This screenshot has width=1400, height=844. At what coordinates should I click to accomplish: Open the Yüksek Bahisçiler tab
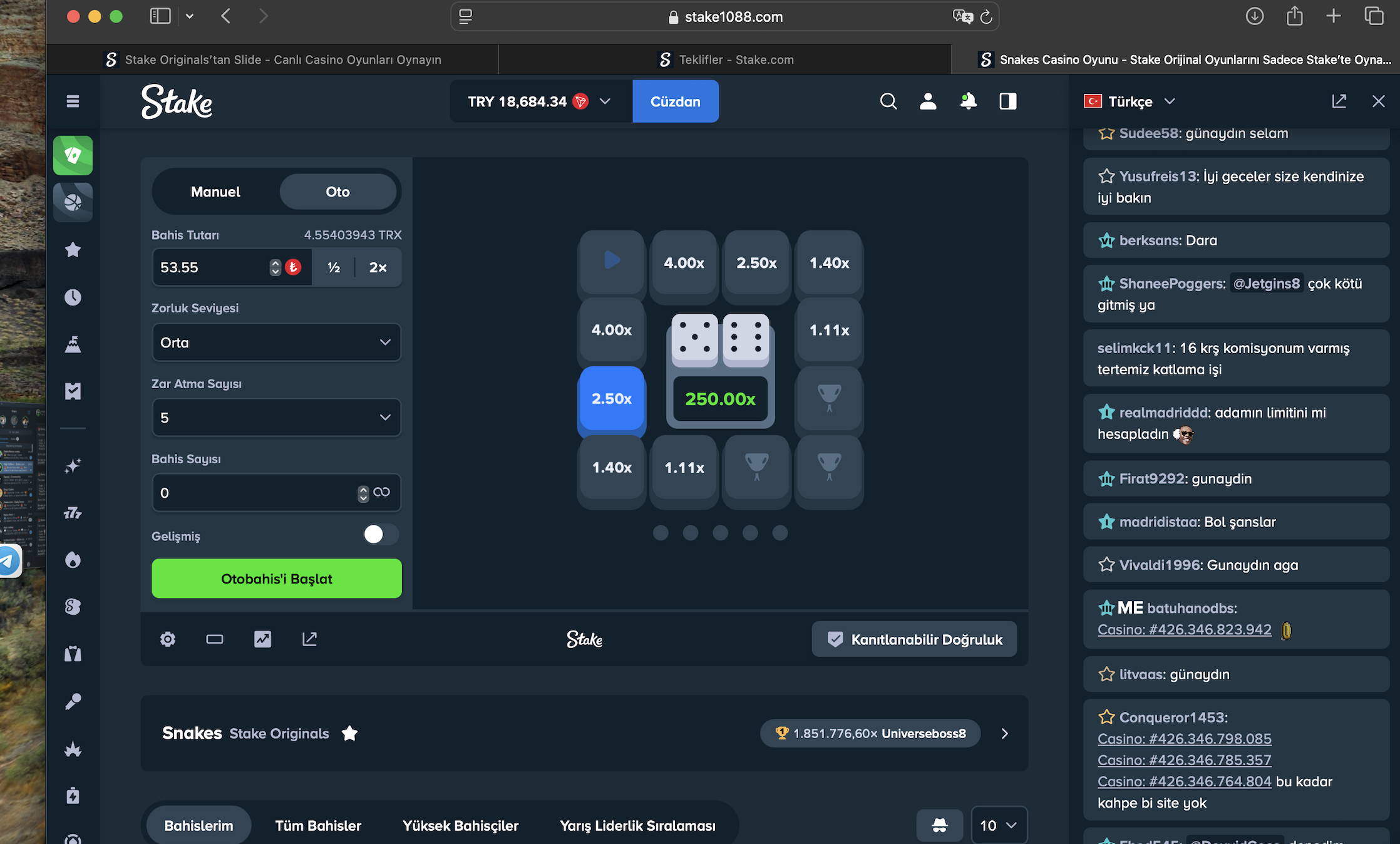coord(460,825)
